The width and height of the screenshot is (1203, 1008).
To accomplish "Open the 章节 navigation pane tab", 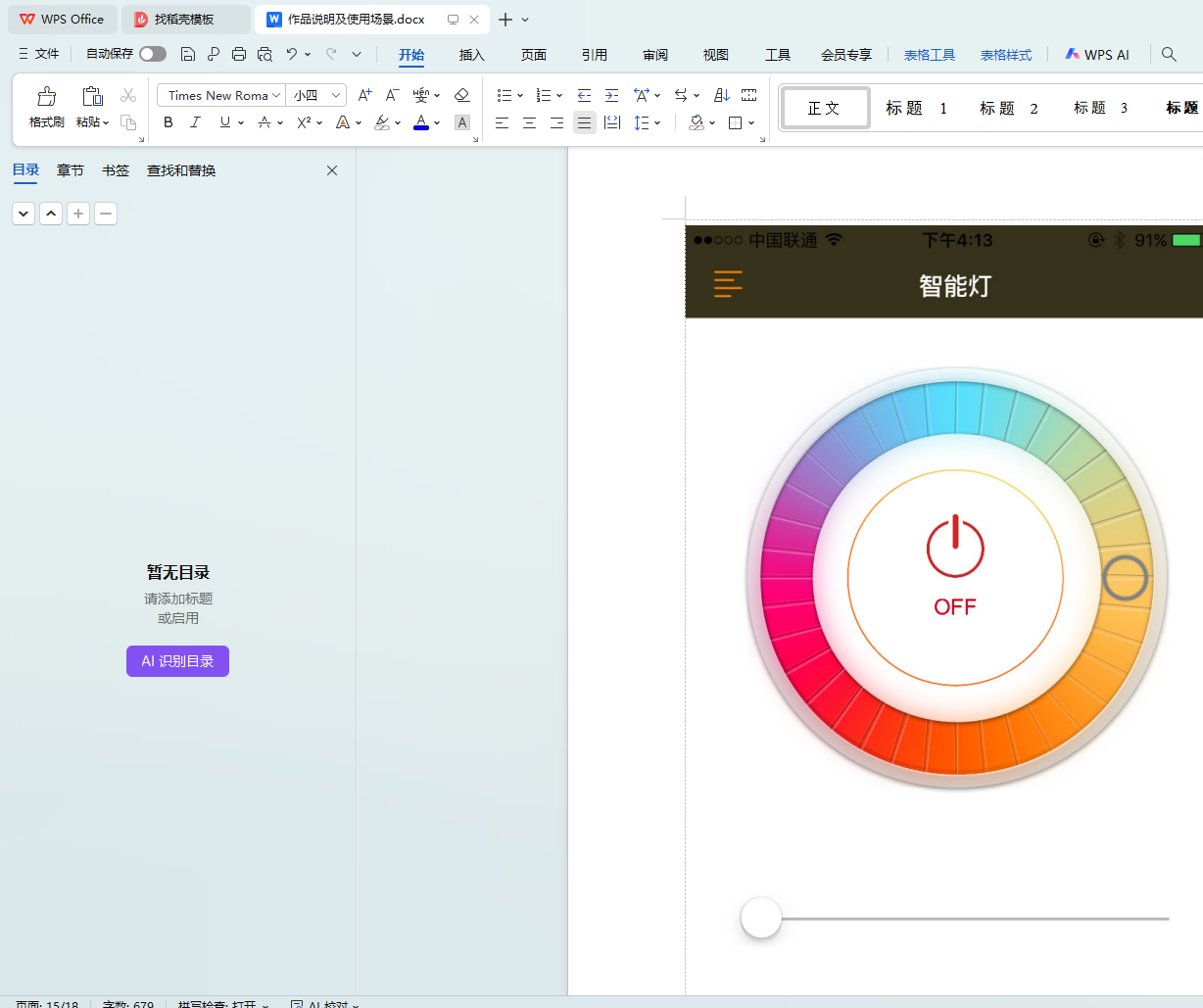I will point(71,170).
